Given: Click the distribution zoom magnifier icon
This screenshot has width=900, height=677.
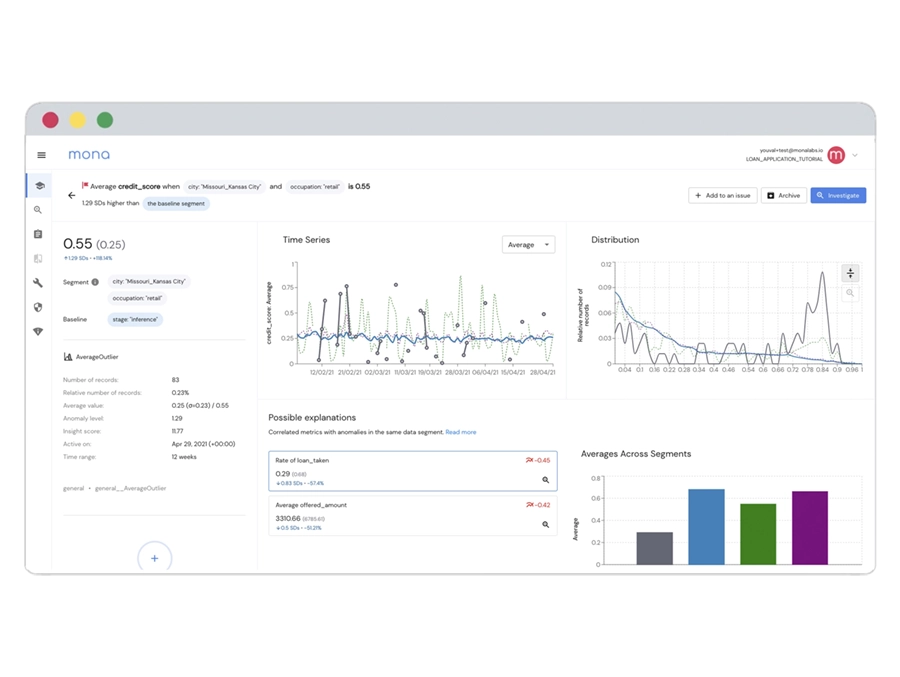Looking at the screenshot, I should (x=850, y=293).
